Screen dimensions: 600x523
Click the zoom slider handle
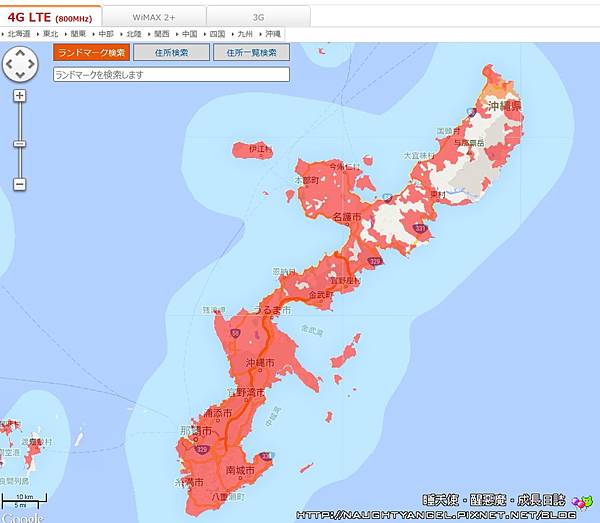click(x=20, y=144)
